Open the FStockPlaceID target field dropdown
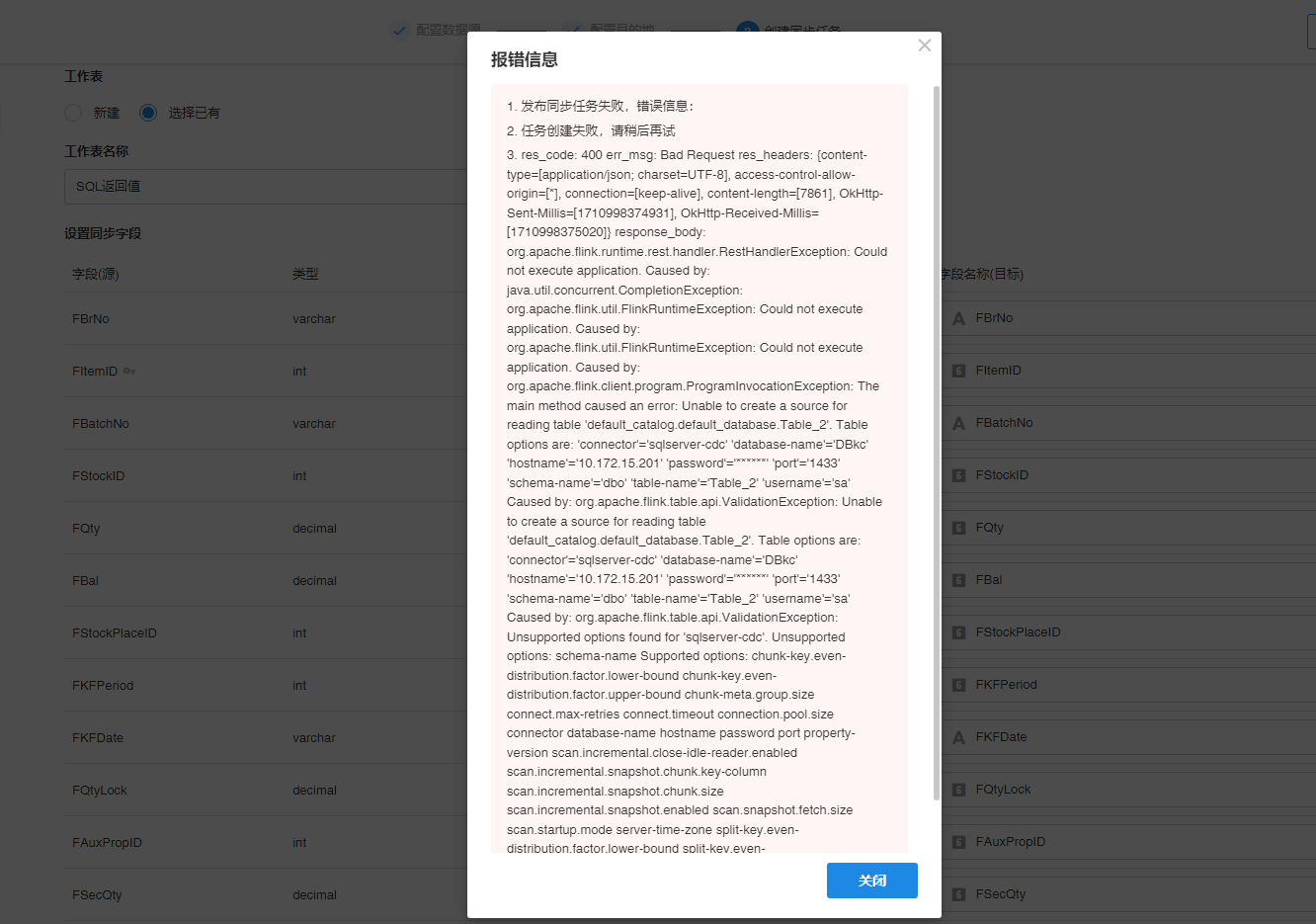This screenshot has height=924, width=1316. pos(1128,632)
